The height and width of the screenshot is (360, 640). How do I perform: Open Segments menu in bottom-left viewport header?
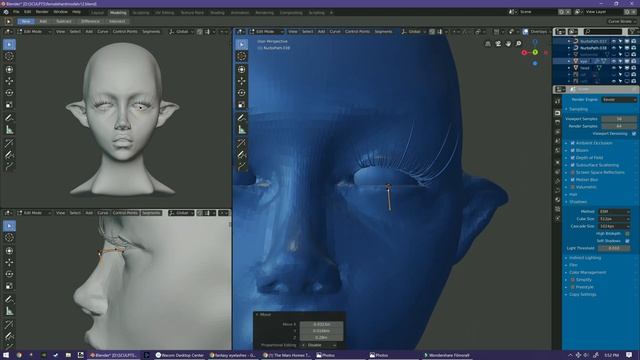coord(151,213)
